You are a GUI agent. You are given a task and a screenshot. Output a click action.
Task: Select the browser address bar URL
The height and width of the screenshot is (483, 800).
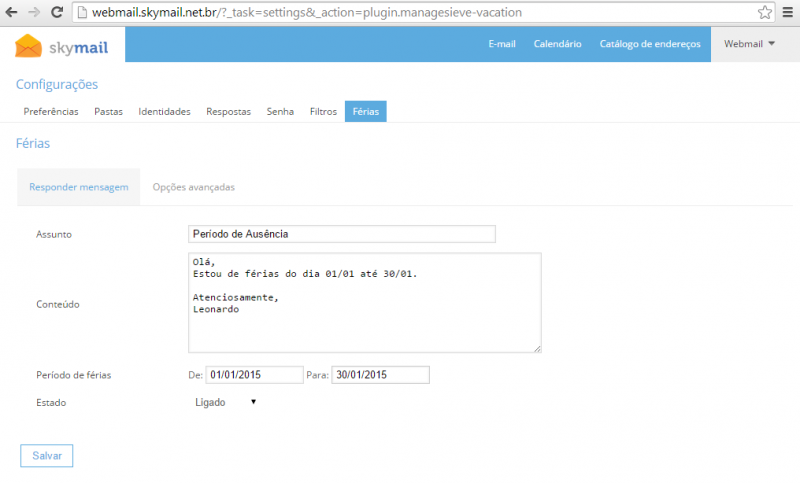pos(307,12)
